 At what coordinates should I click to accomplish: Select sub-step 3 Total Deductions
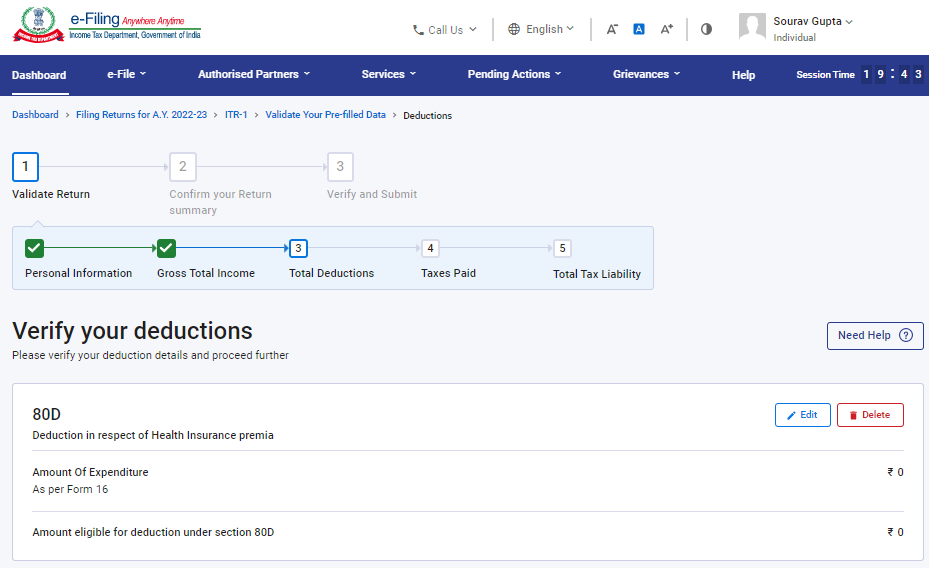[x=298, y=248]
